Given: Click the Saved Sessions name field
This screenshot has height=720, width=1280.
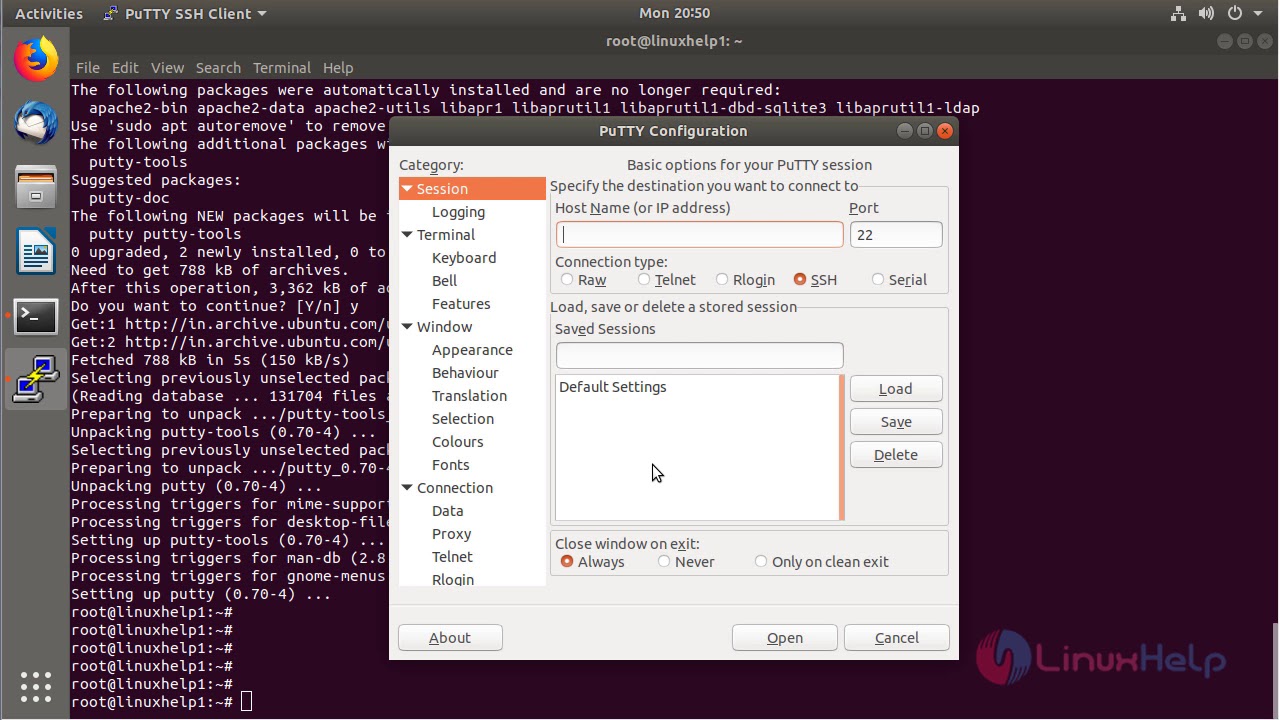Looking at the screenshot, I should 700,355.
